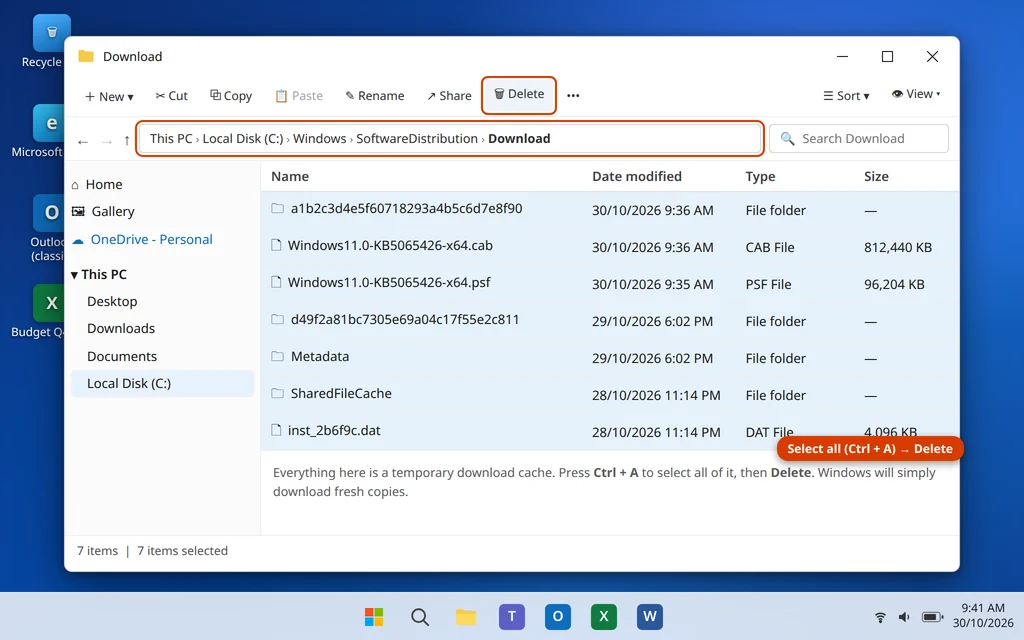Open Outlook from the taskbar
This screenshot has width=1024, height=640.
coord(558,616)
